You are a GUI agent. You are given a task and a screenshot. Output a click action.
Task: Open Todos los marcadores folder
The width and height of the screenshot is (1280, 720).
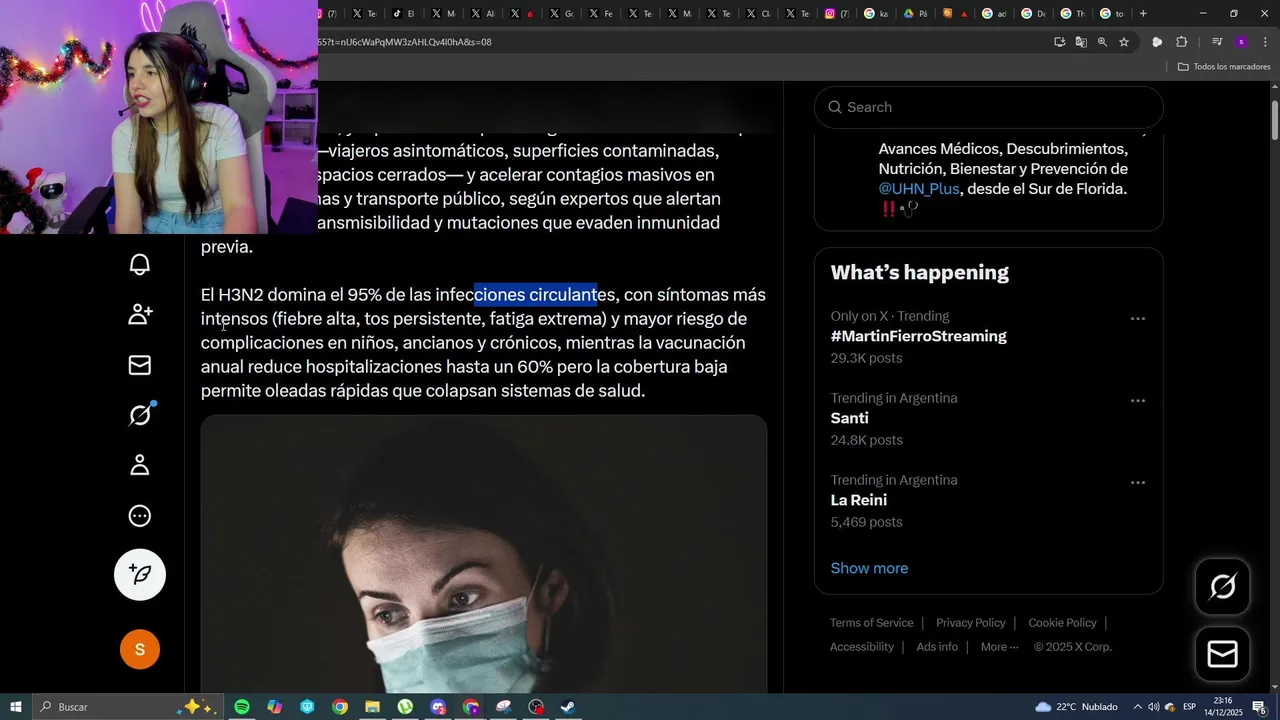[1224, 67]
